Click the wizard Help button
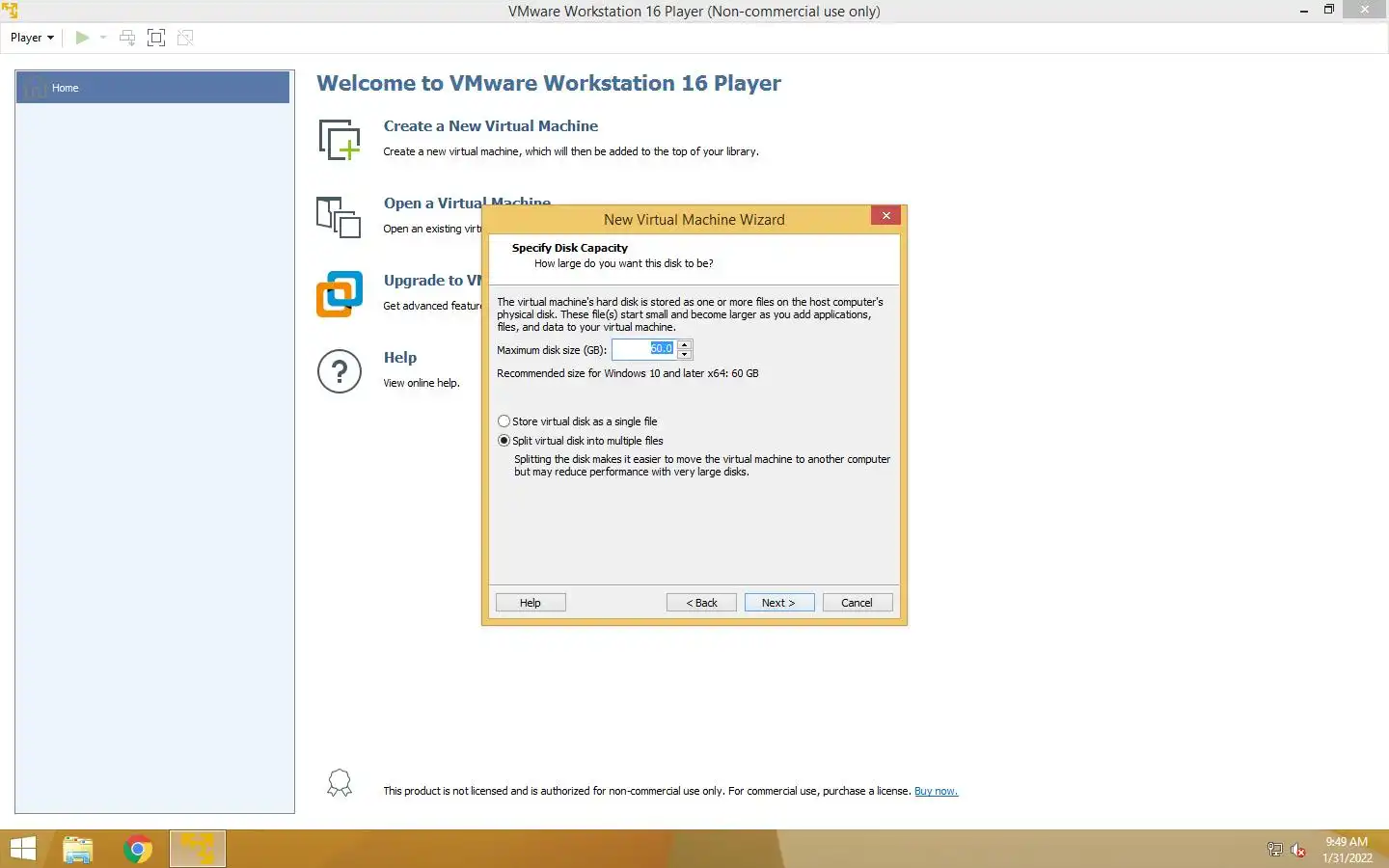Screen dimensions: 1389x868 tap(531, 603)
